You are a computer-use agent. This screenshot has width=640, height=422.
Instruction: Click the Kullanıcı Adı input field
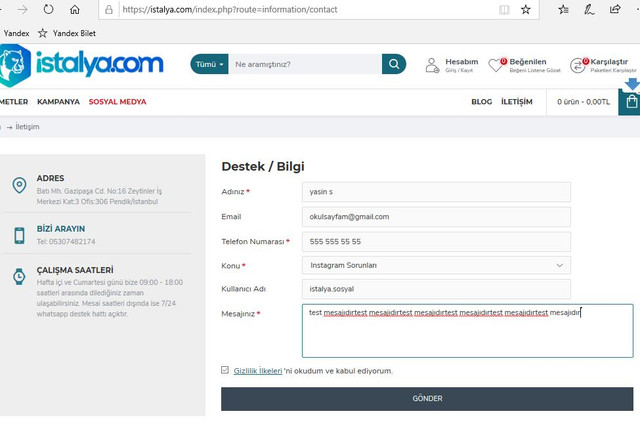pyautogui.click(x=436, y=289)
